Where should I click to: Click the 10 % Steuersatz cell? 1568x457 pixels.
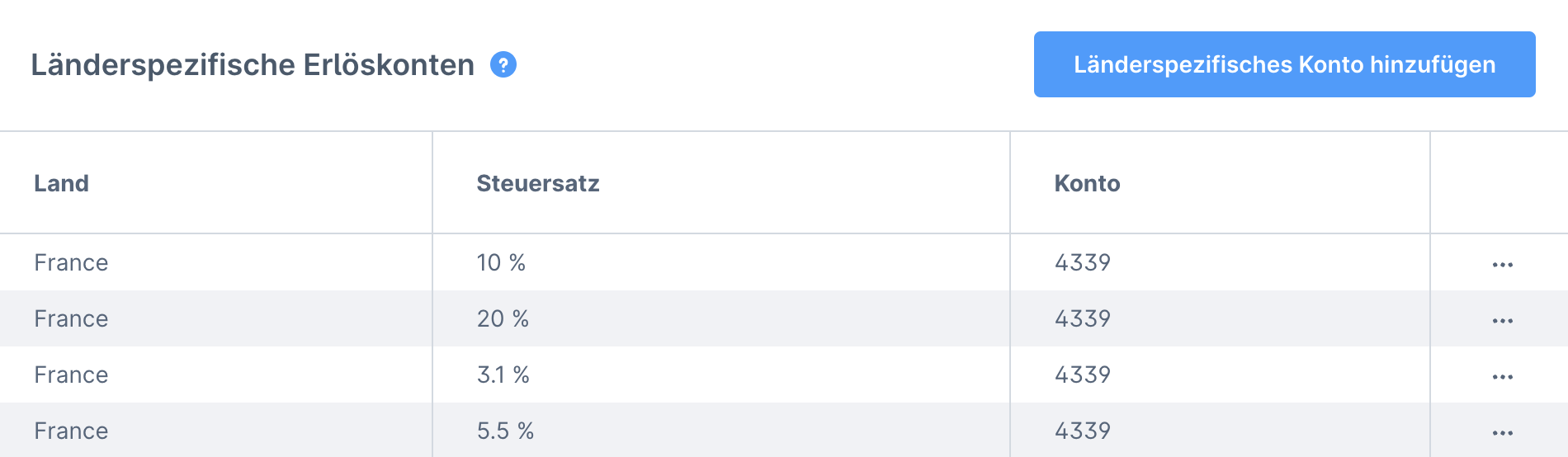[501, 262]
